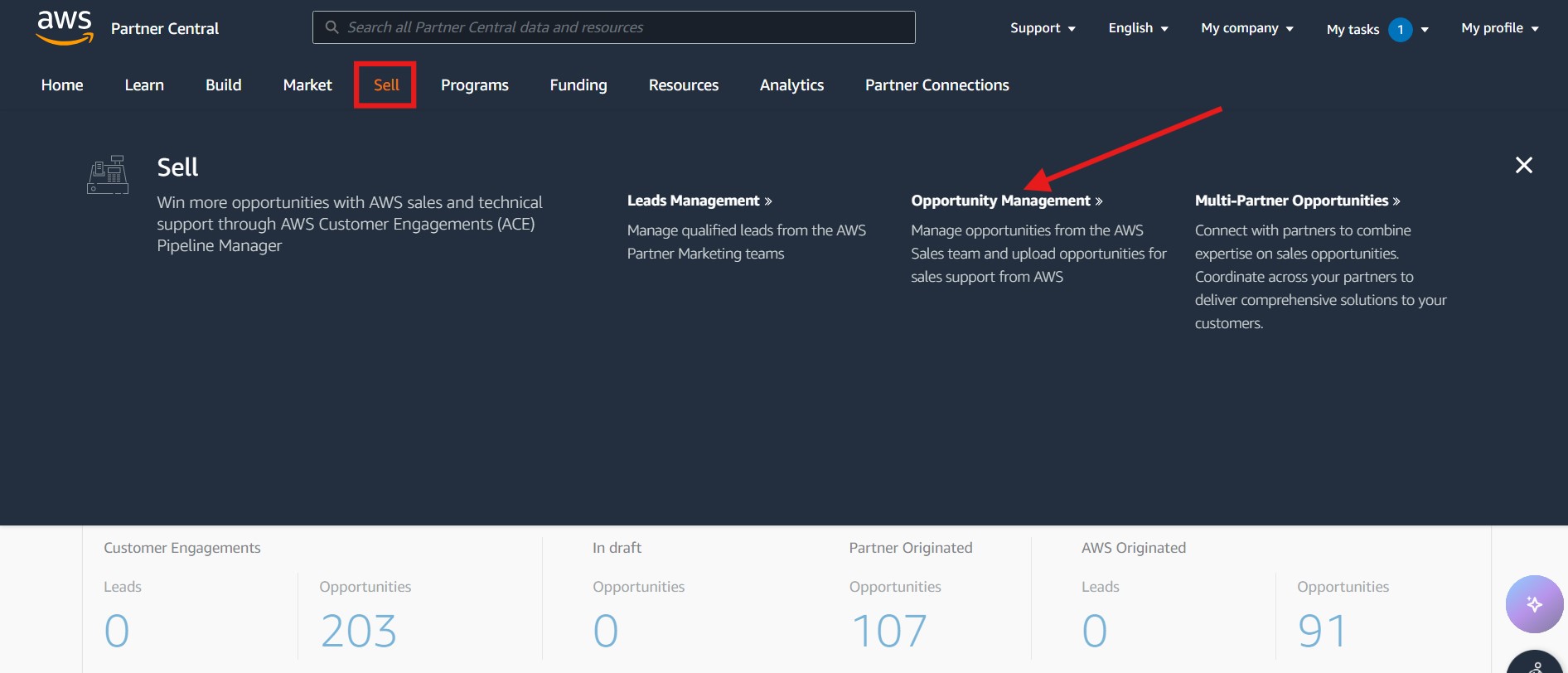
Task: Click the AWS Originated opportunities count 91
Action: point(1322,632)
